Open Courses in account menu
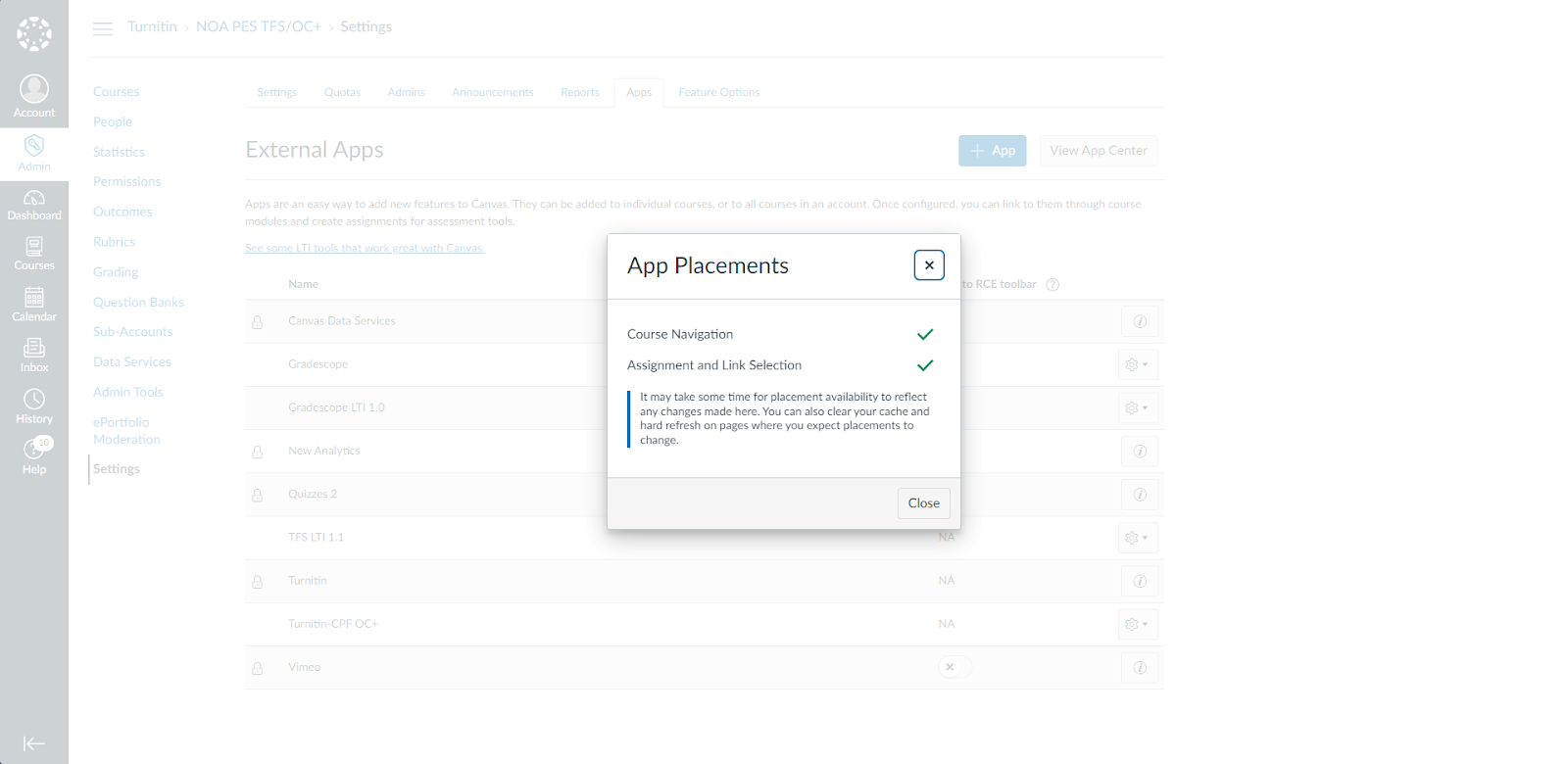Image resolution: width=1568 pixels, height=764 pixels. [117, 92]
